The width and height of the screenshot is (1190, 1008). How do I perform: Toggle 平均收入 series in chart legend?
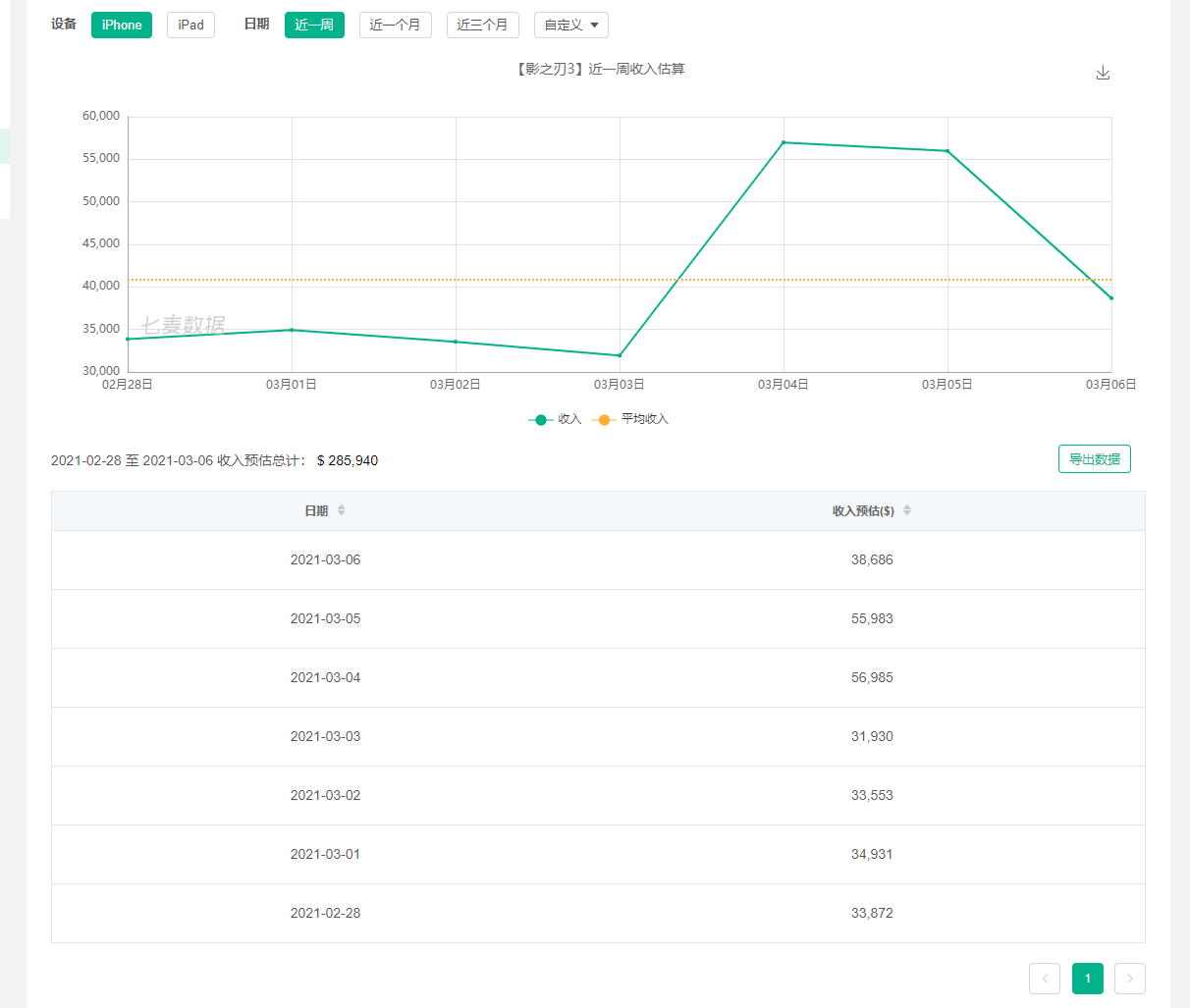pyautogui.click(x=630, y=419)
